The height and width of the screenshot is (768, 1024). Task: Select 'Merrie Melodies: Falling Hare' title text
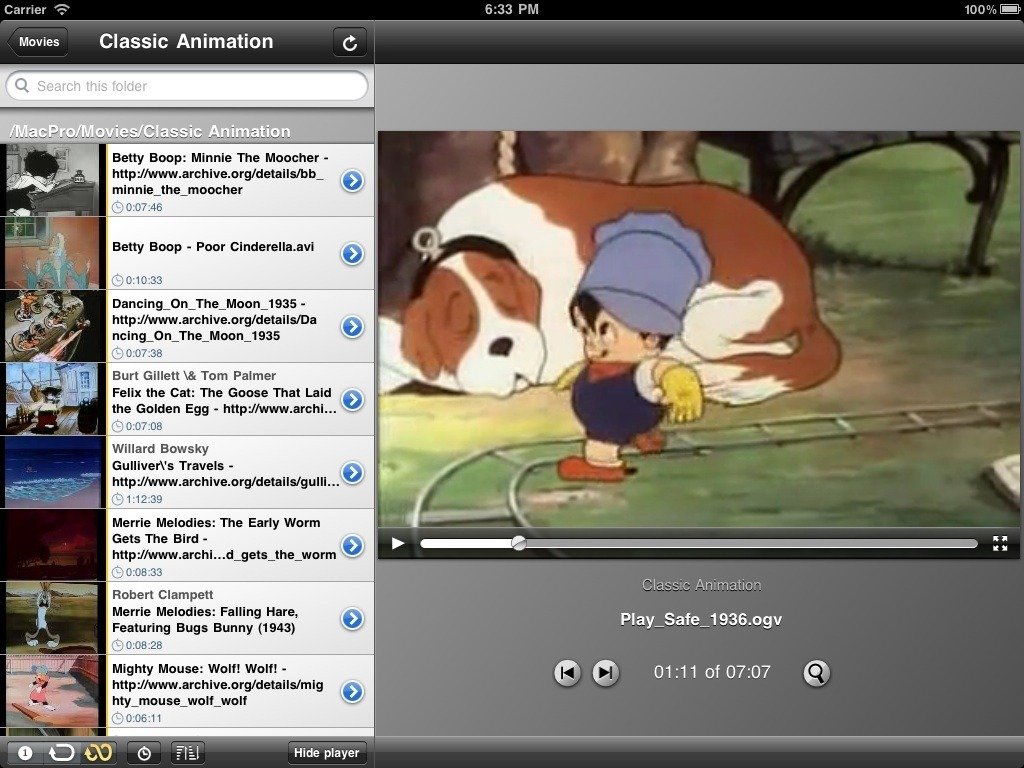click(x=205, y=620)
